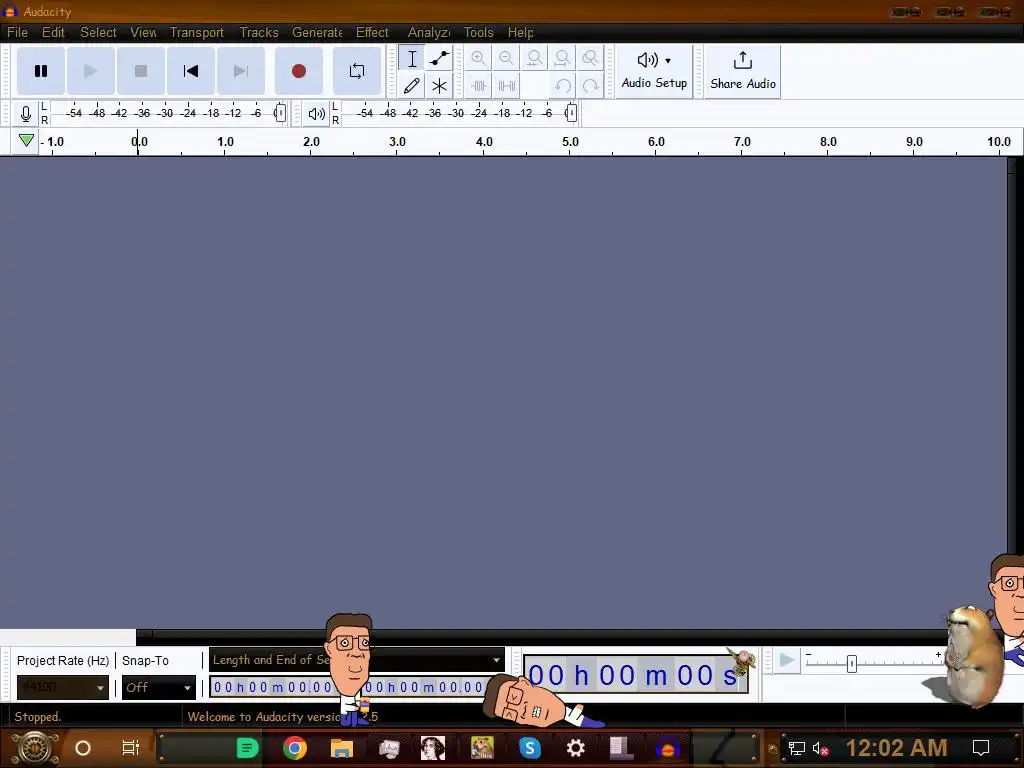Start recording with the Record button

298,71
